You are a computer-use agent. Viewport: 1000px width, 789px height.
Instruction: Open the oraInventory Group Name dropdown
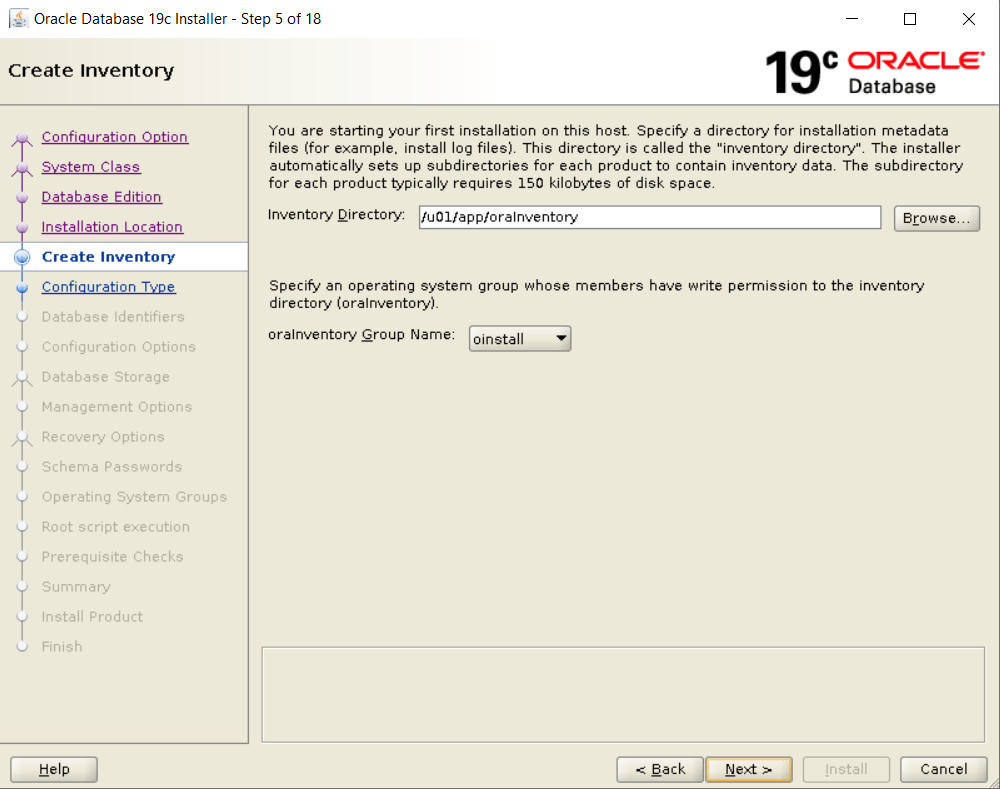519,339
